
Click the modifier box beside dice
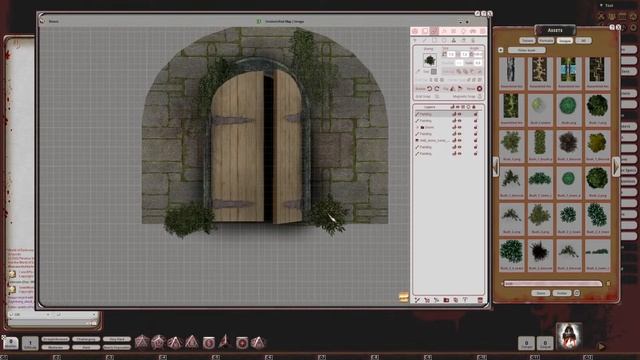[11, 343]
